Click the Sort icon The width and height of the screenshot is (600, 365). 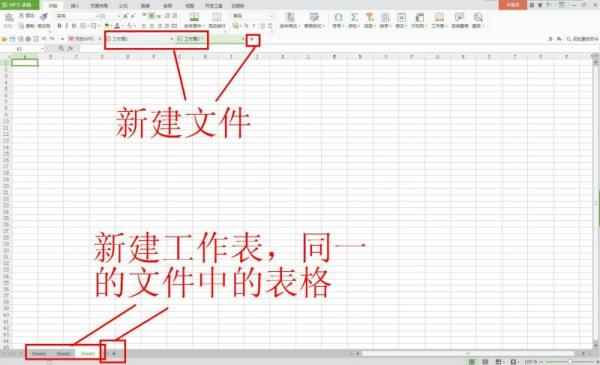[x=385, y=17]
